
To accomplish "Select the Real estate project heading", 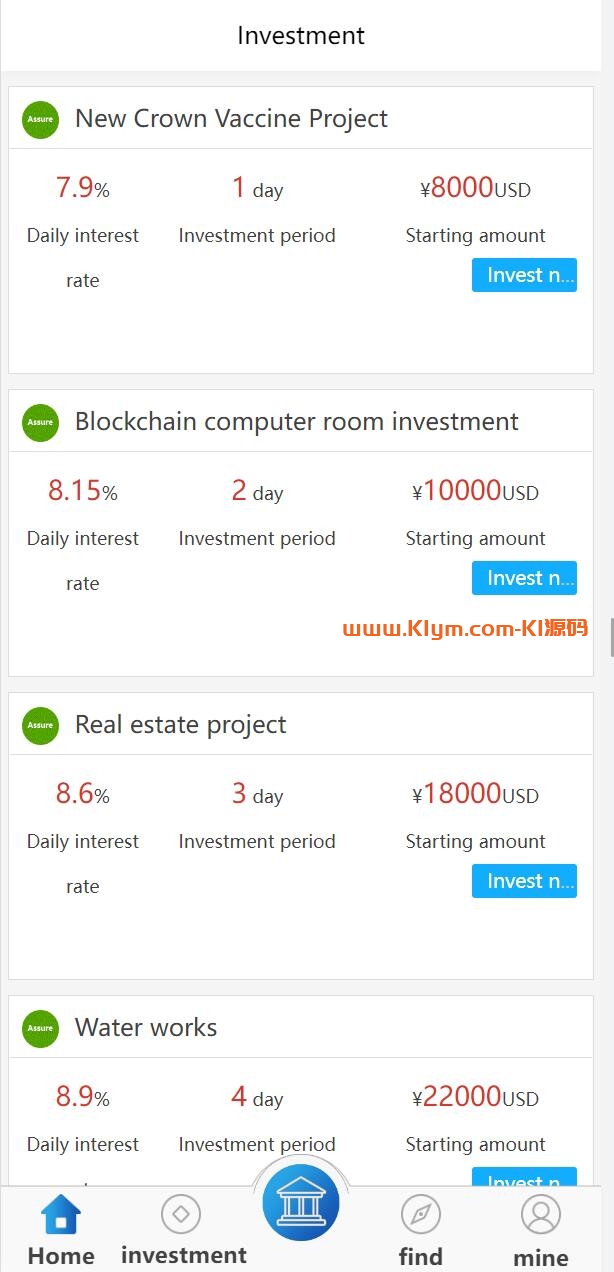I will tap(180, 725).
